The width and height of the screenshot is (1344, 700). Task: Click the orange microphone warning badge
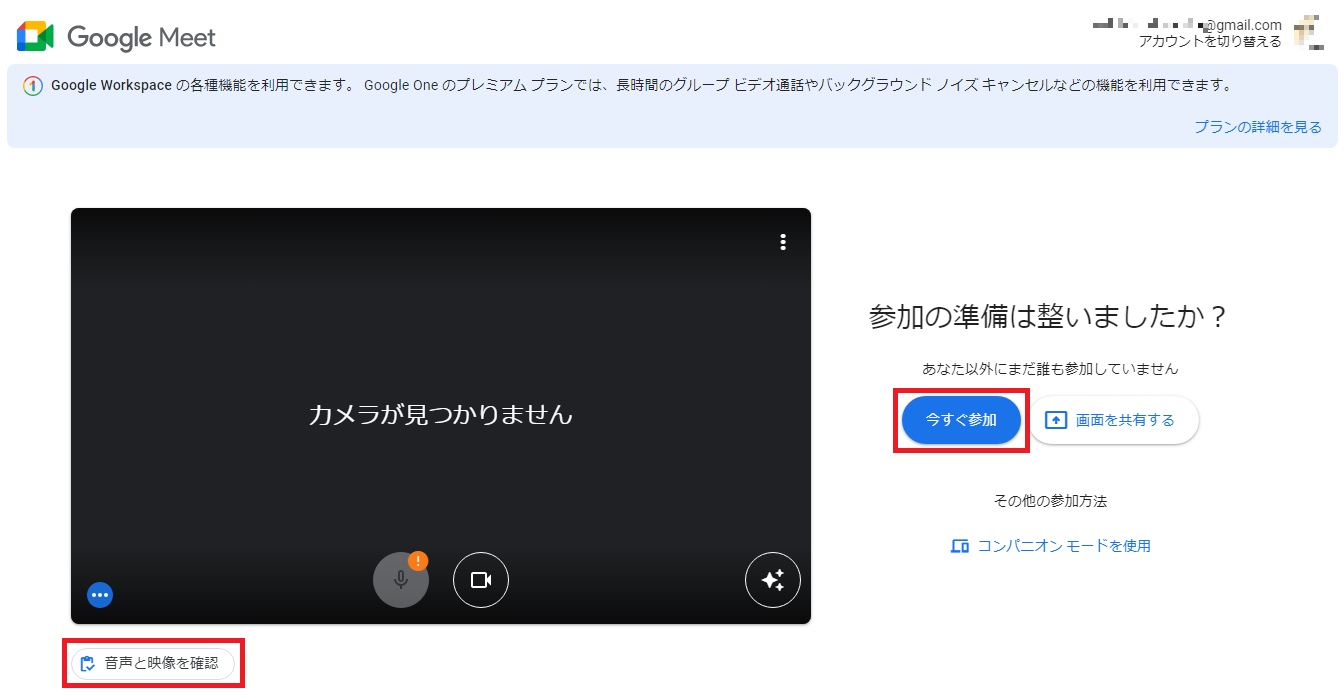pos(418,561)
